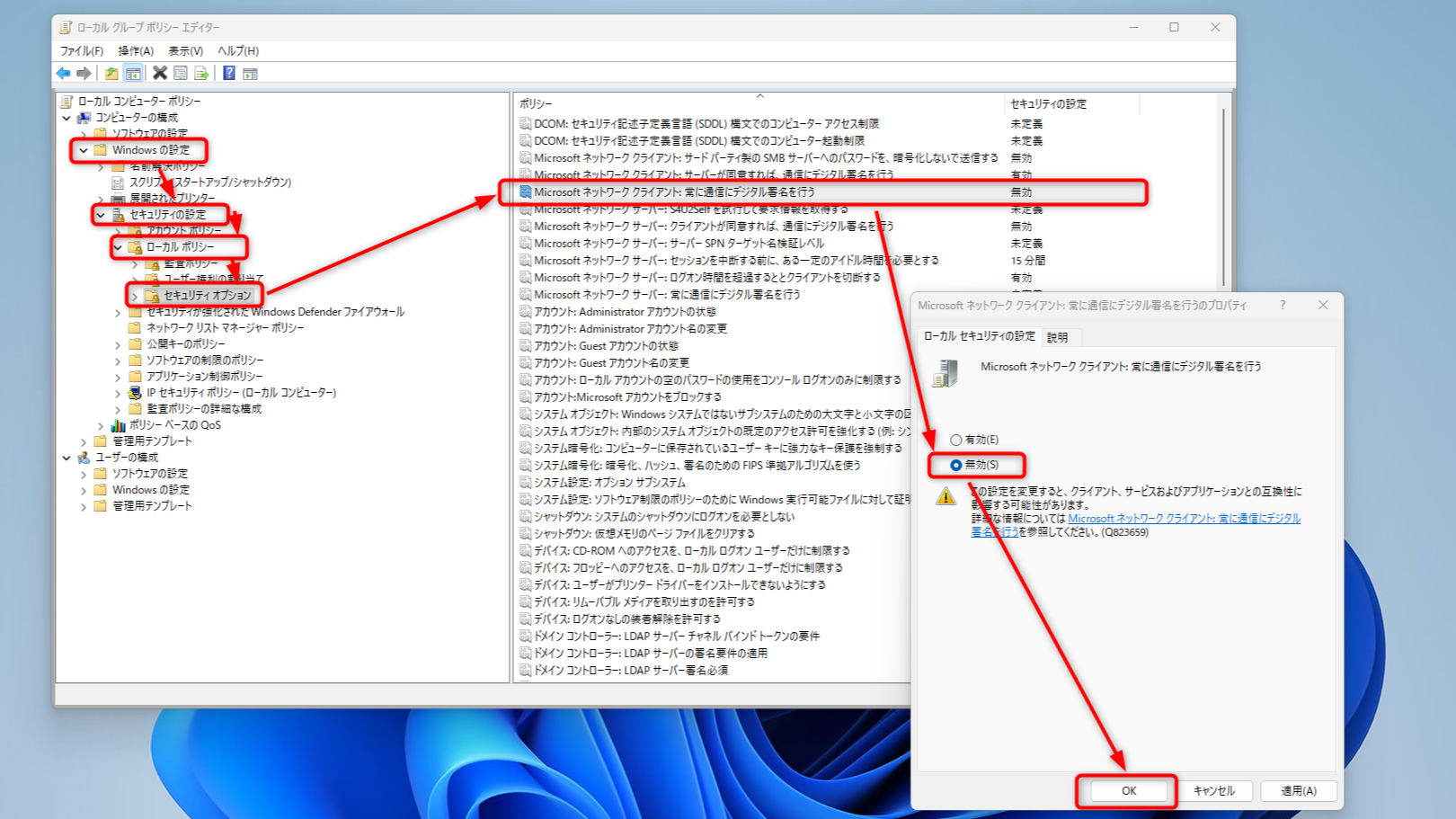Click the コンピューターの構成 computer icon
This screenshot has width=1456, height=819.
(x=84, y=118)
